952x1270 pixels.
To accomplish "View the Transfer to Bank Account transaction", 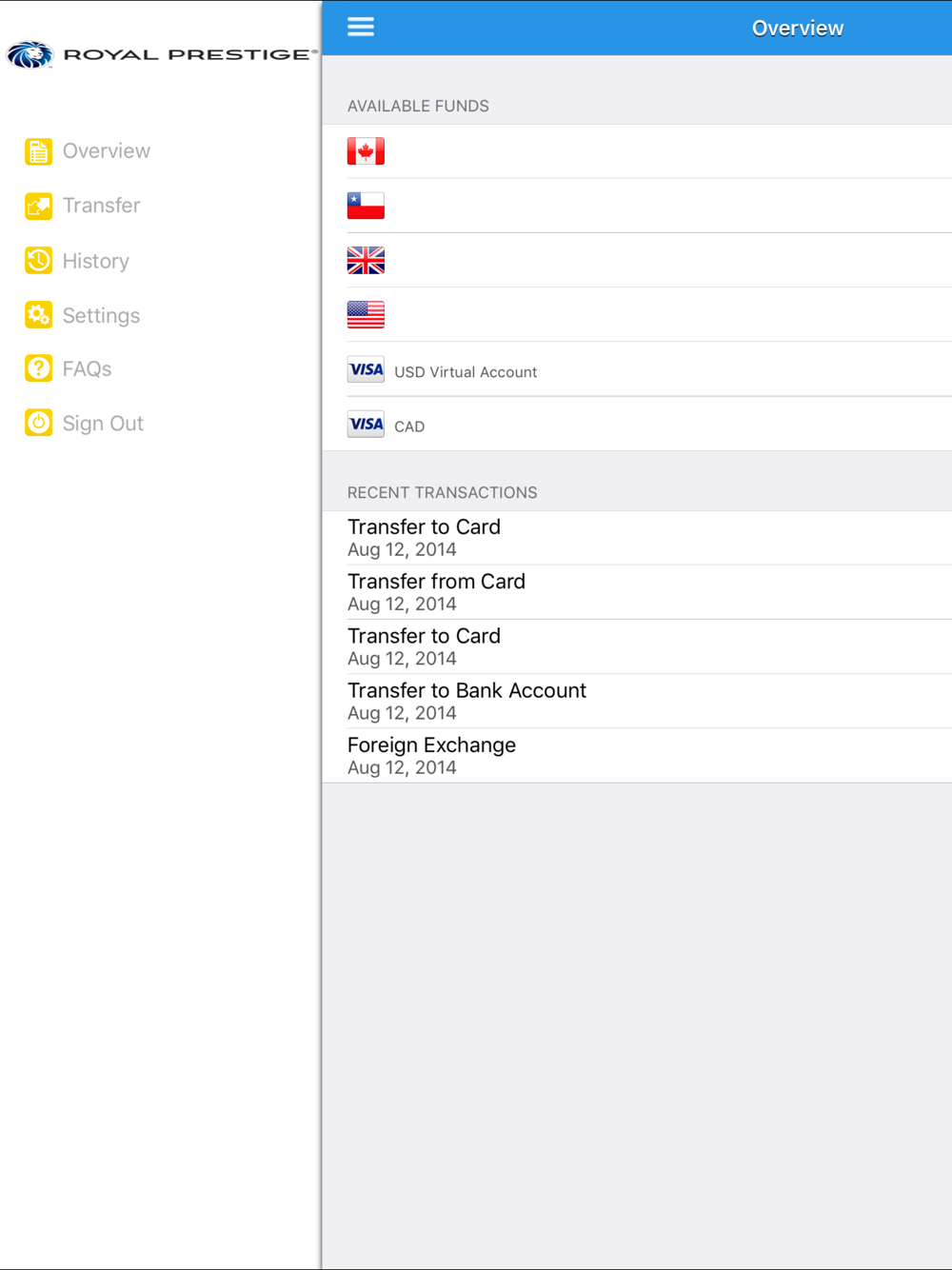I will (637, 702).
